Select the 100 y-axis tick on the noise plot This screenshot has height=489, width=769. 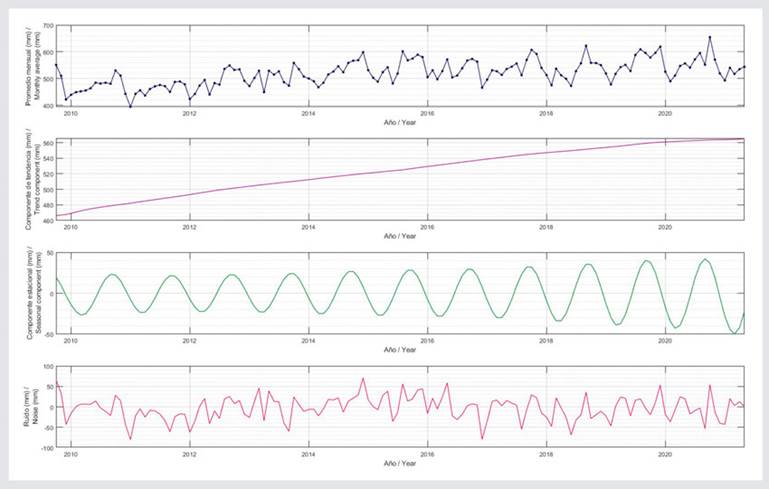coord(45,368)
